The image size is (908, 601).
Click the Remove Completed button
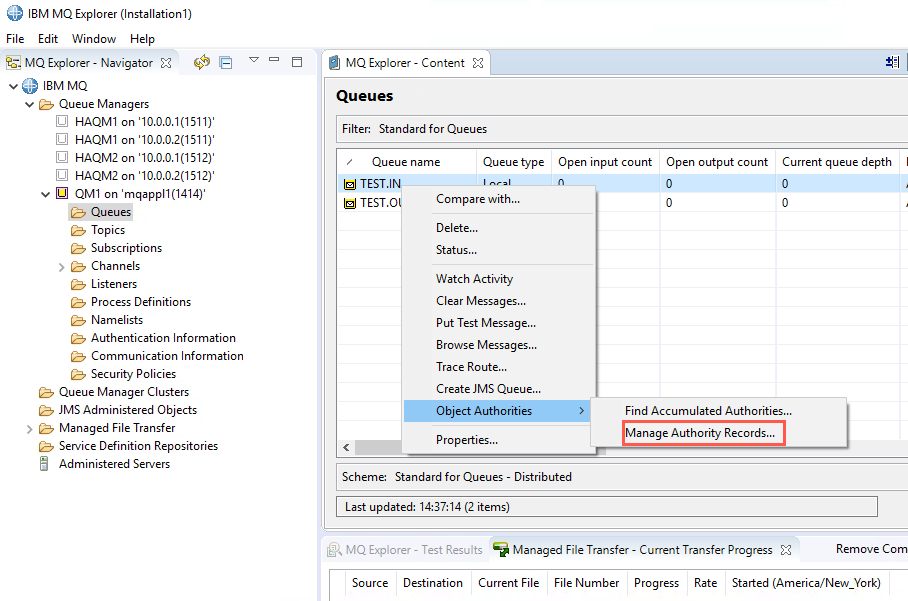pos(871,549)
